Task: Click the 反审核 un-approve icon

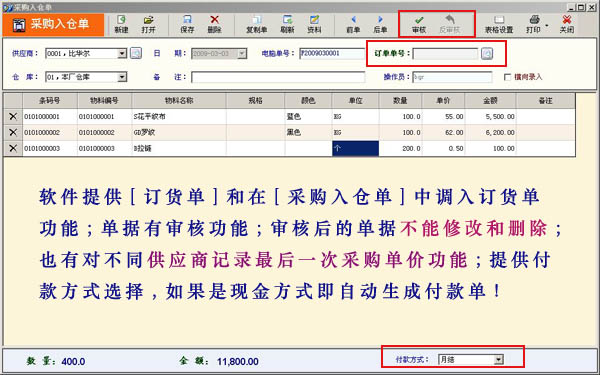Action: pyautogui.click(x=450, y=24)
